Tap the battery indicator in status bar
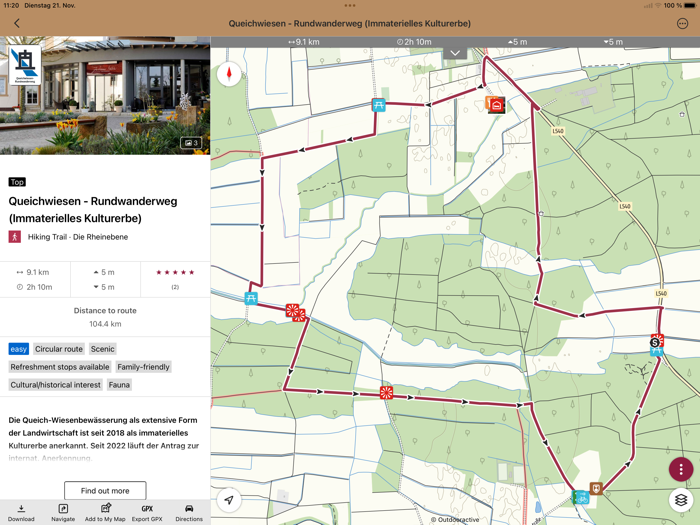The width and height of the screenshot is (700, 525). click(688, 5)
